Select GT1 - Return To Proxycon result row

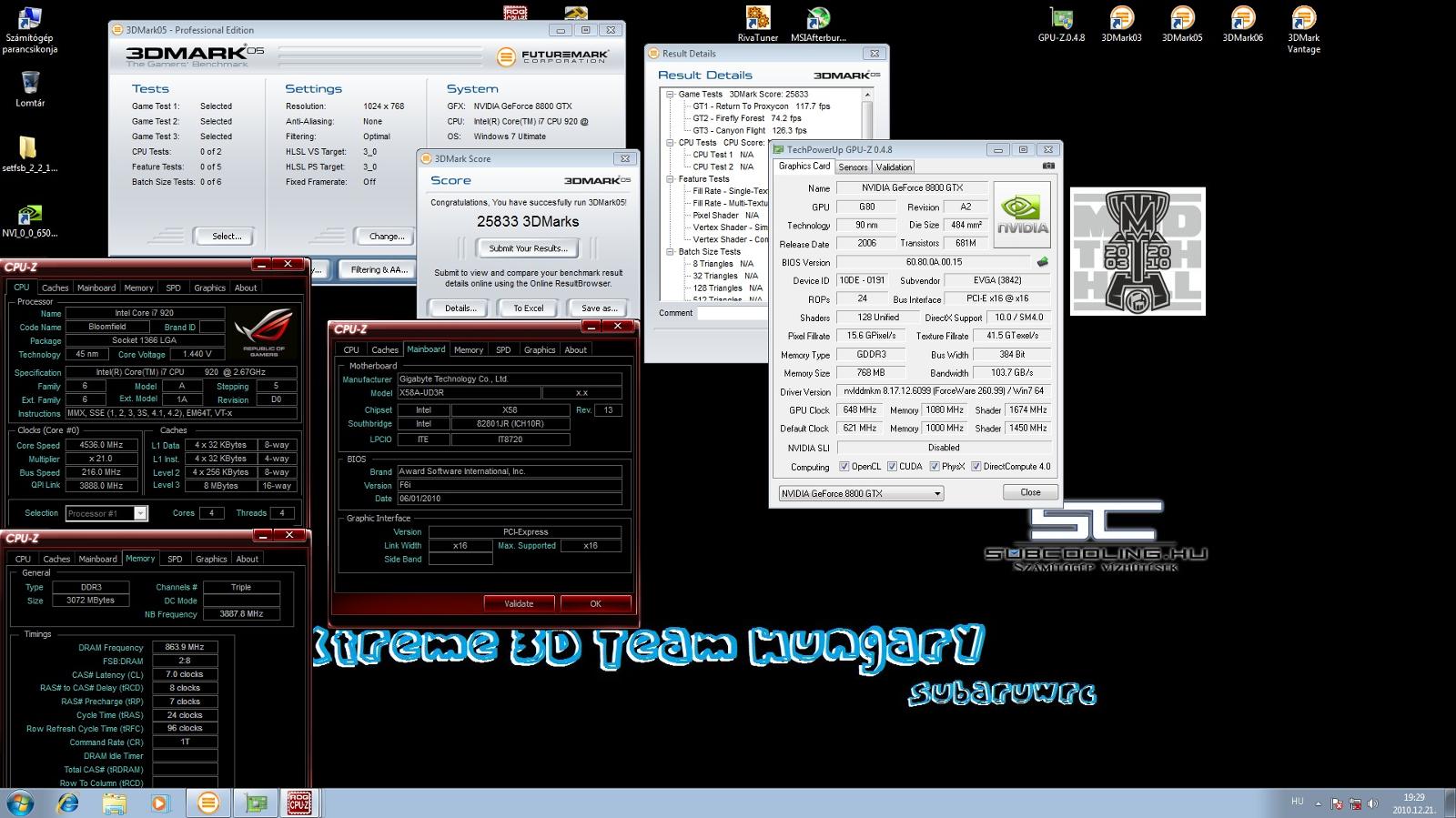click(762, 106)
